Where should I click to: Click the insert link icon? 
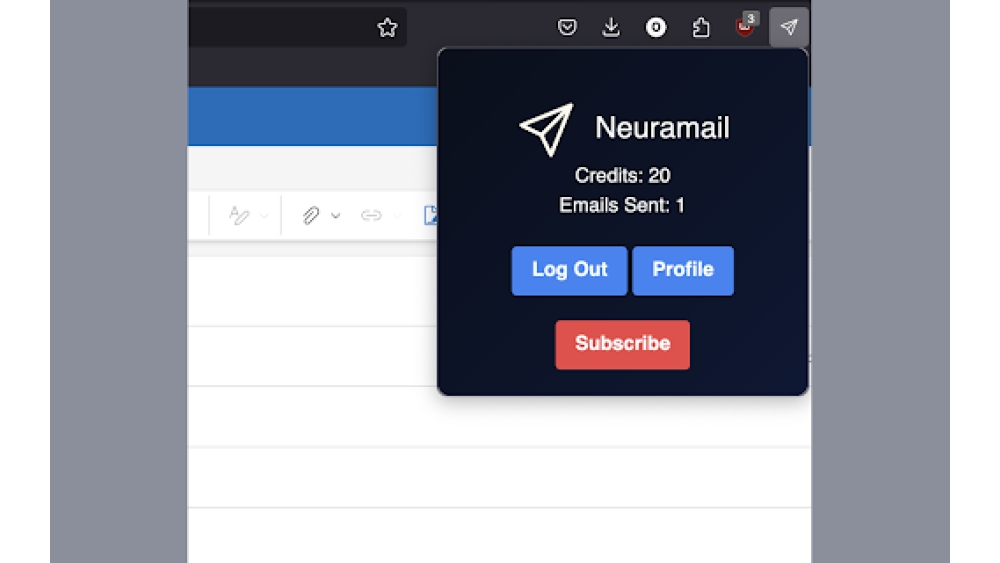click(371, 216)
